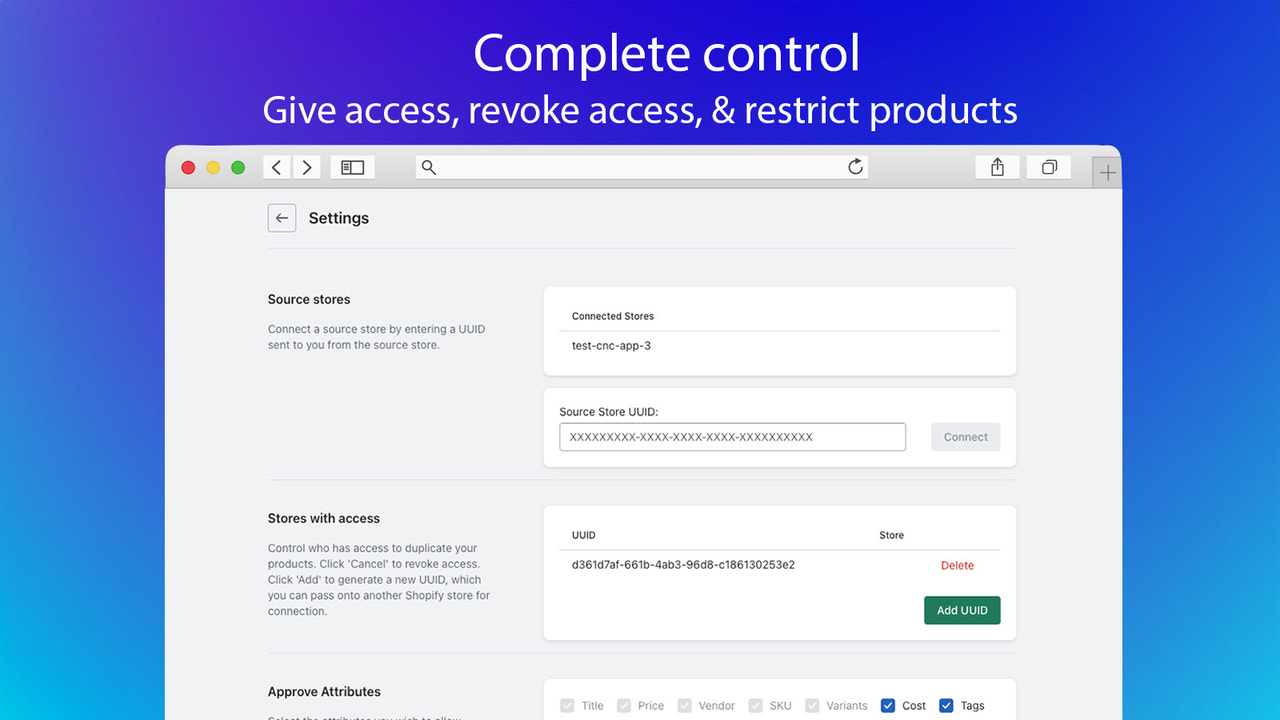
Task: Select connected store test-cnc-app-3
Action: pos(612,346)
